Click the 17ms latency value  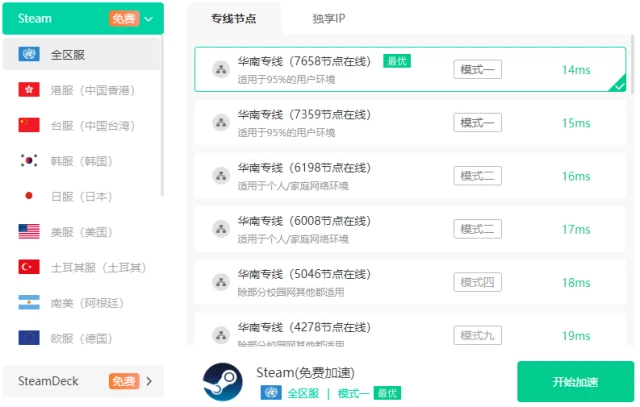[x=576, y=229]
